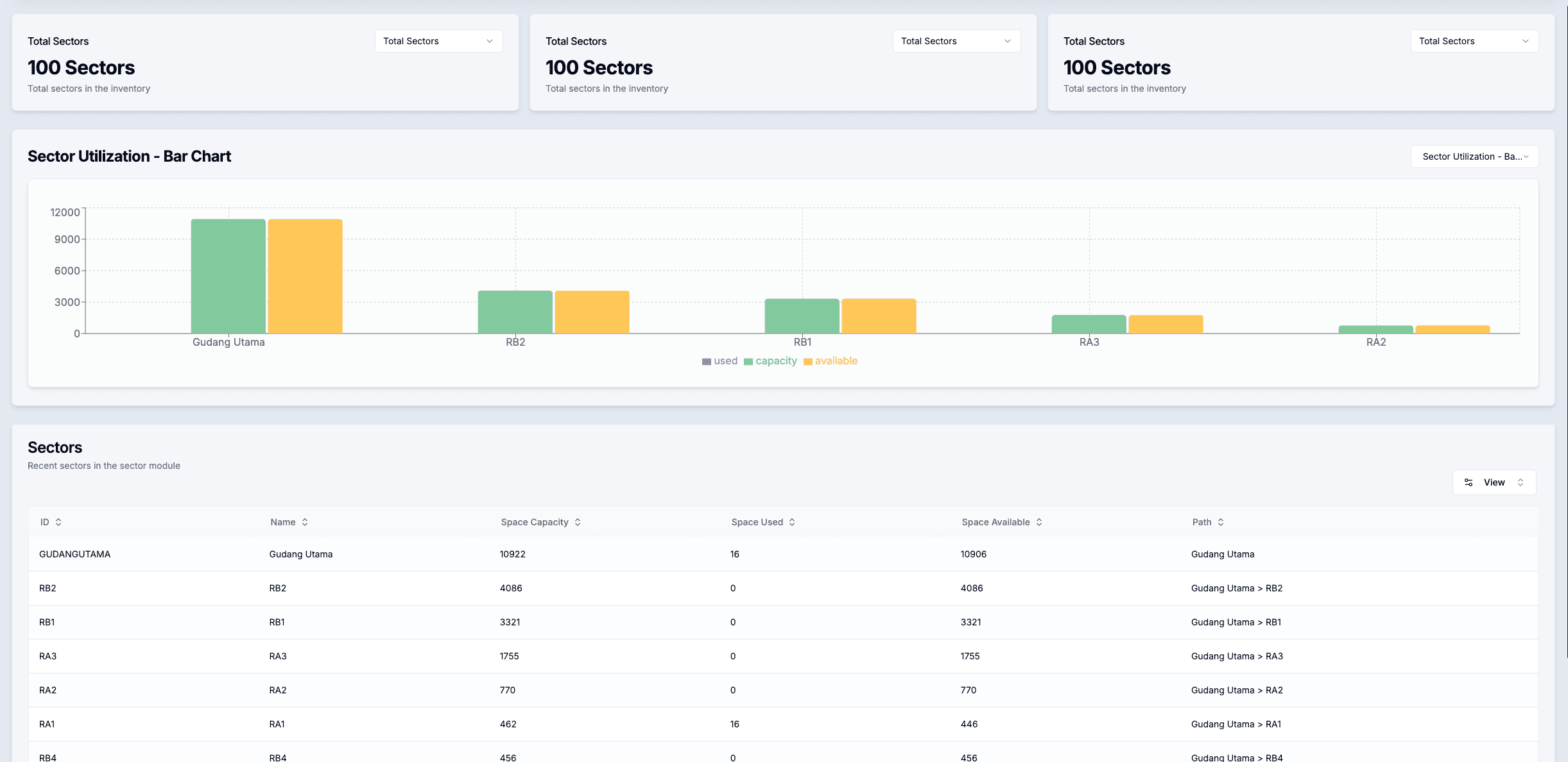Sort by Space Capacity column
1568x762 pixels.
(578, 522)
